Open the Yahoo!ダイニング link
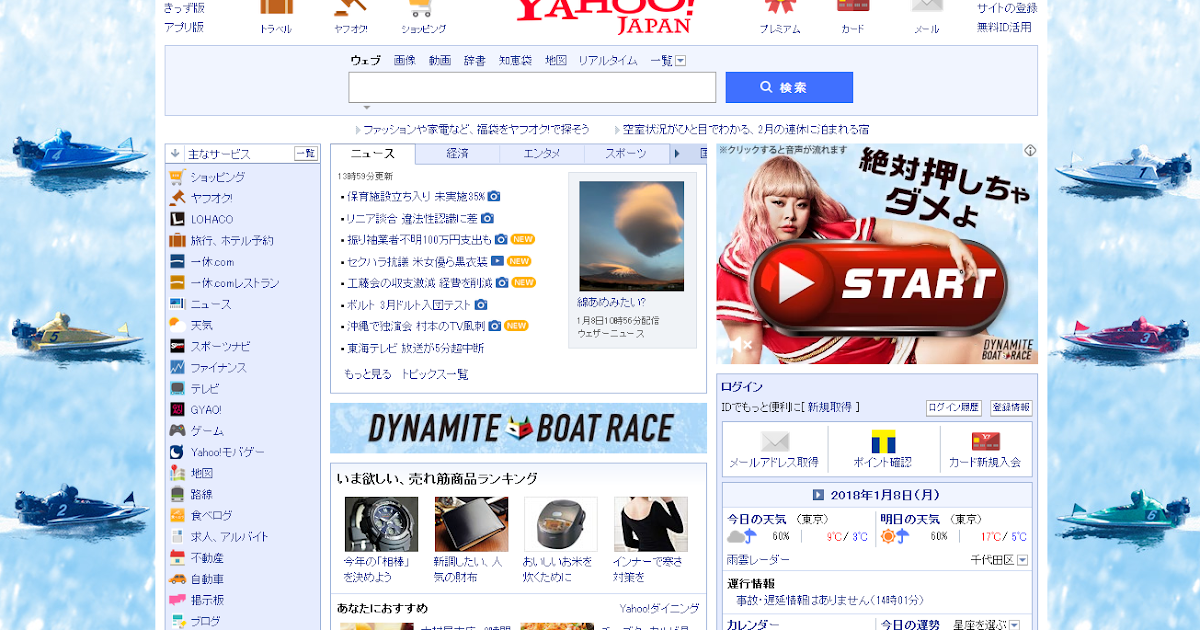This screenshot has height=630, width=1200. (659, 608)
